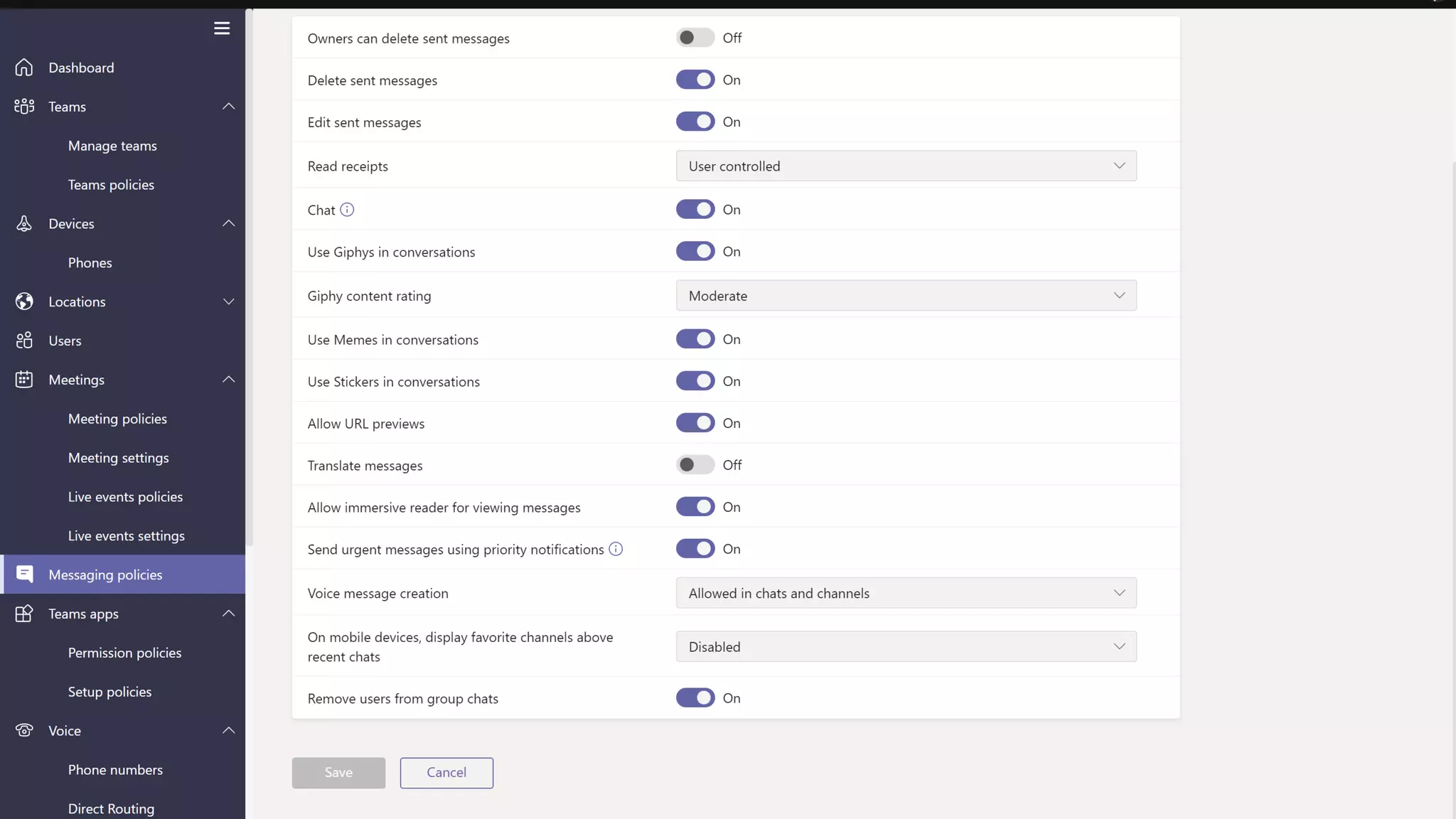Click the hamburger menu icon in sidebar
The height and width of the screenshot is (819, 1456).
click(x=222, y=28)
